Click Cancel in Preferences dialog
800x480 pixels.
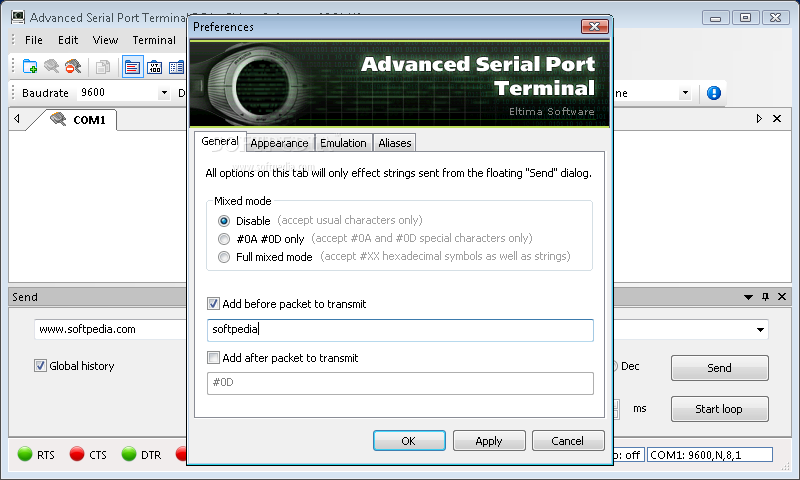pos(568,441)
